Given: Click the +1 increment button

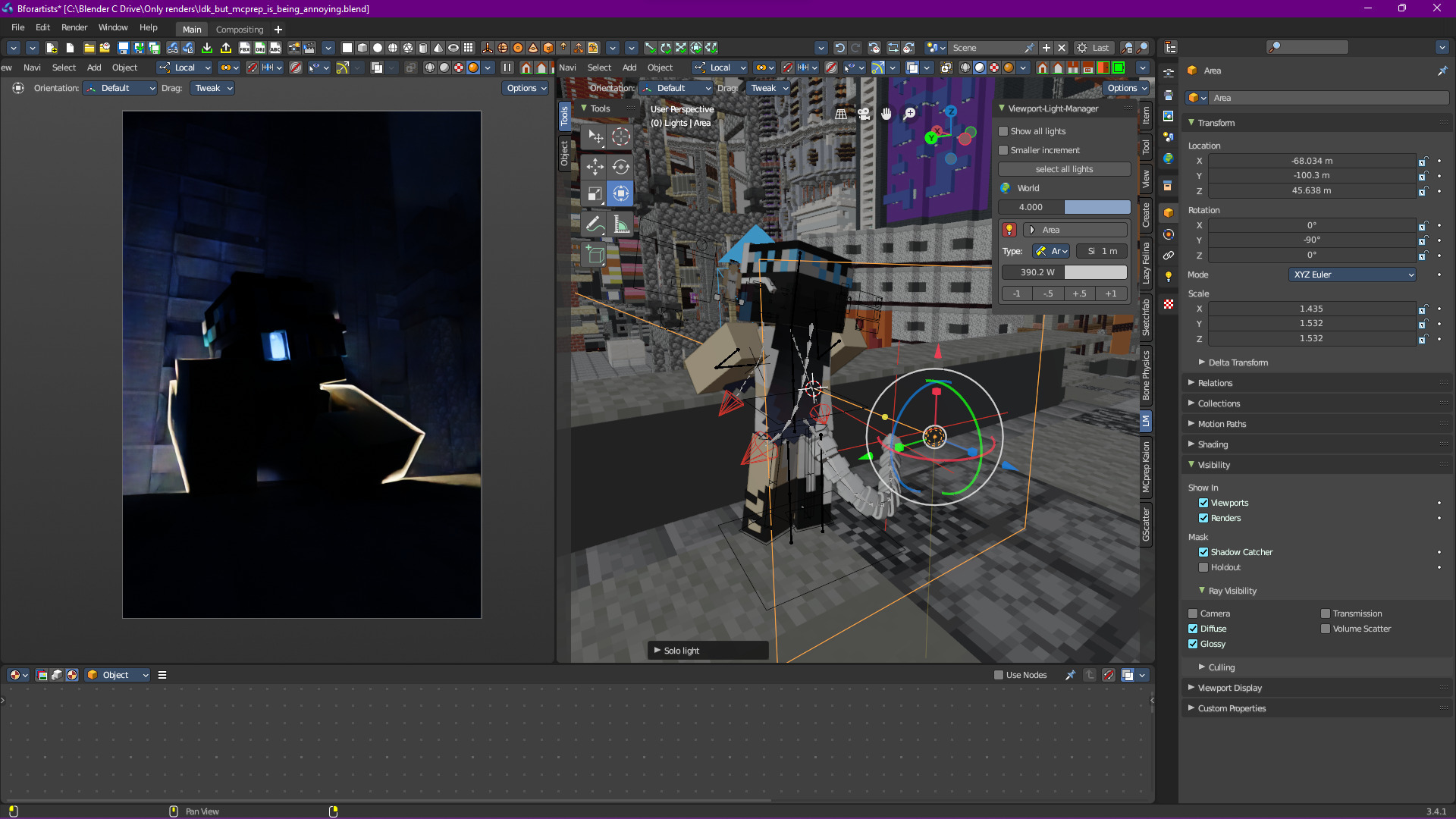Looking at the screenshot, I should (1110, 293).
